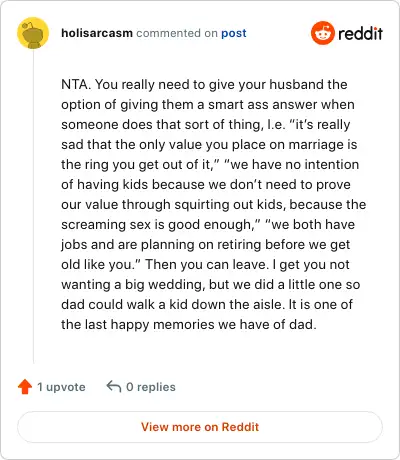Click 'NTA.' at the comment start
This screenshot has height=460, width=400.
click(x=76, y=84)
